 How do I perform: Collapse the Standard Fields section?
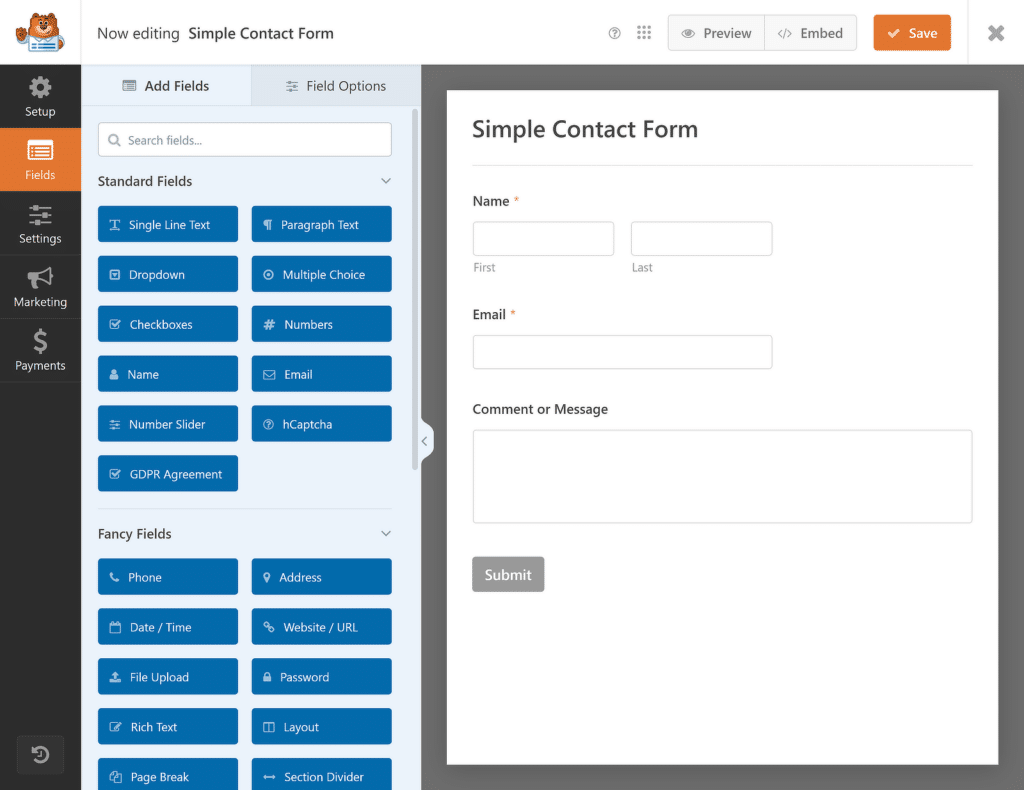pyautogui.click(x=386, y=181)
